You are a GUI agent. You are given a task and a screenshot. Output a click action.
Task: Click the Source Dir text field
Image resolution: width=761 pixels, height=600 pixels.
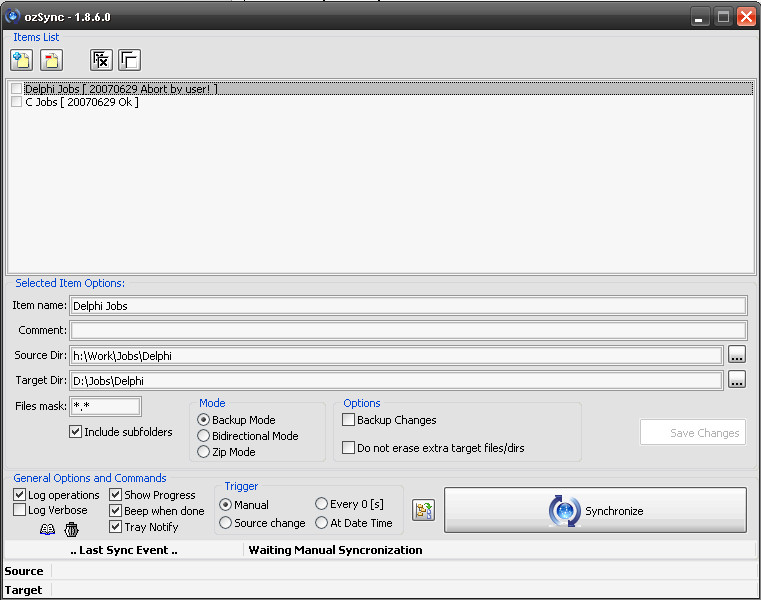coord(396,356)
